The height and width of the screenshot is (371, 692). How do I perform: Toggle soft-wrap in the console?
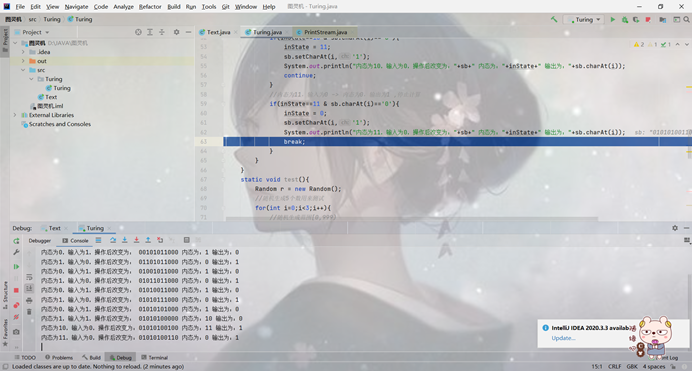tap(29, 277)
